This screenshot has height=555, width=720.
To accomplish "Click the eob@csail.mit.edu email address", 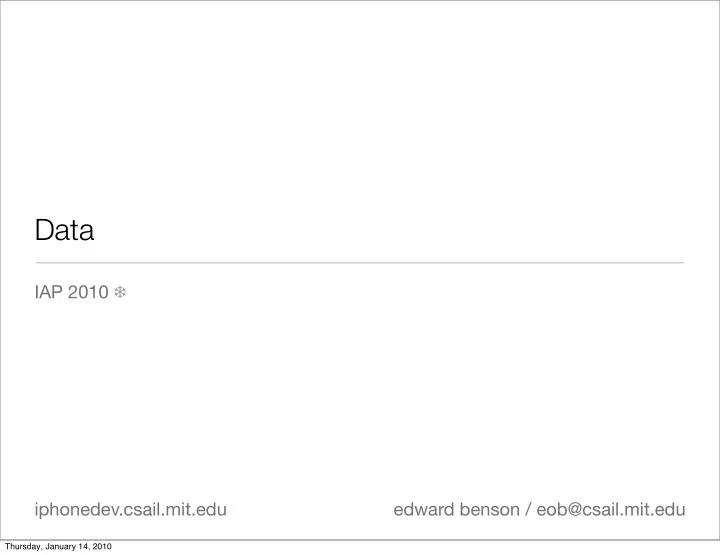I will point(611,510).
